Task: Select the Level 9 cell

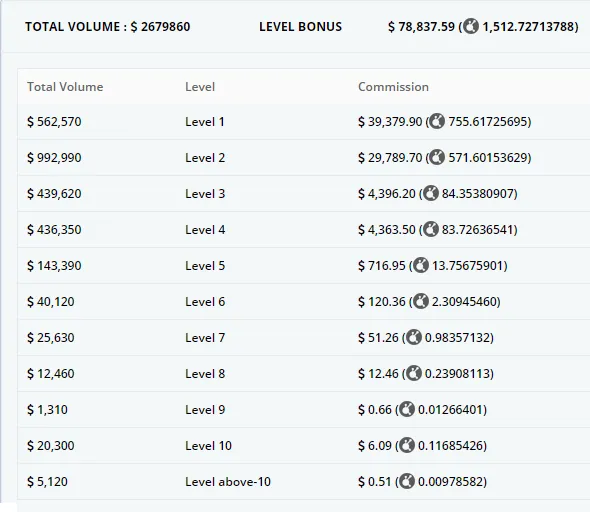Action: click(205, 409)
